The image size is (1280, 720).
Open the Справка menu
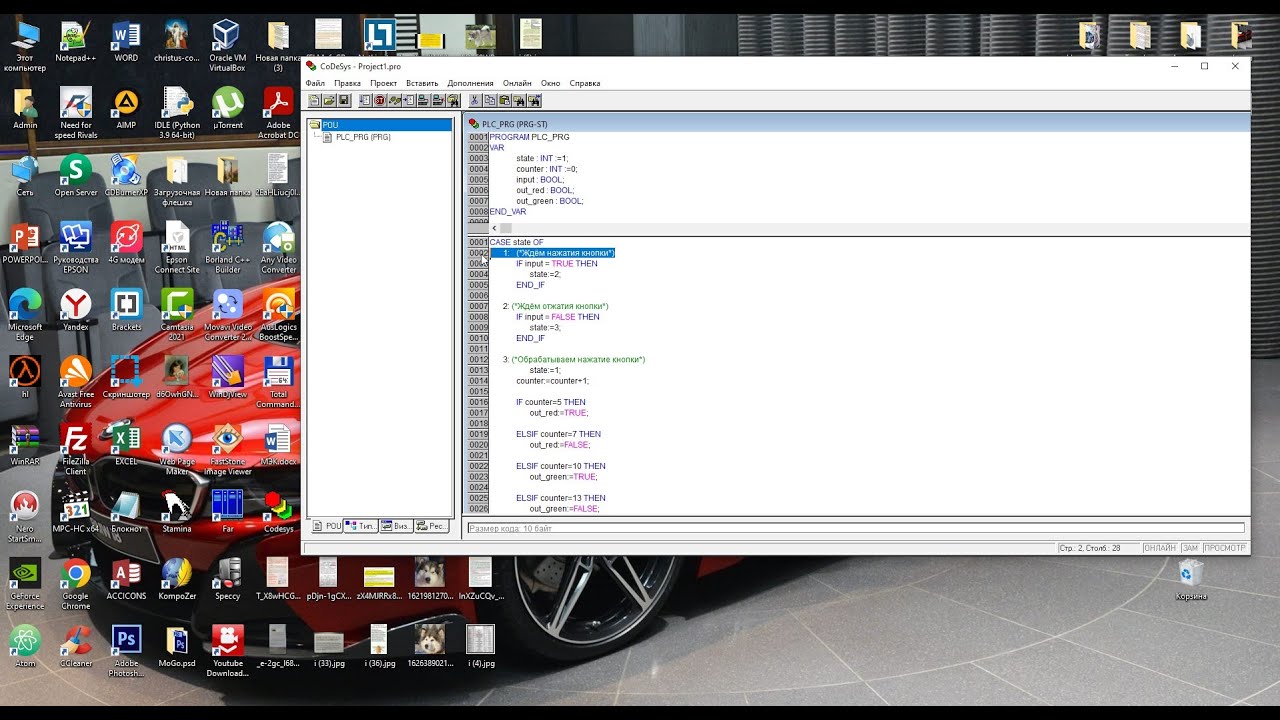tap(584, 83)
